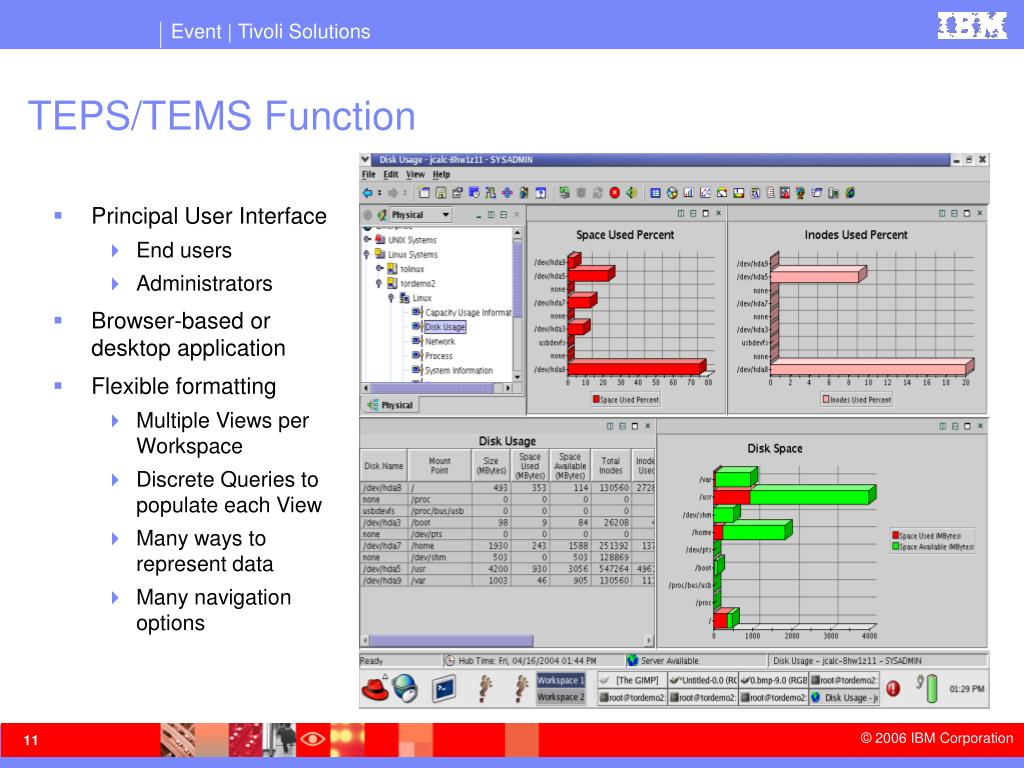Screen dimensions: 1024x768
Task: Click the /dev/hda7 cell in the table
Action: pyautogui.click(x=383, y=545)
